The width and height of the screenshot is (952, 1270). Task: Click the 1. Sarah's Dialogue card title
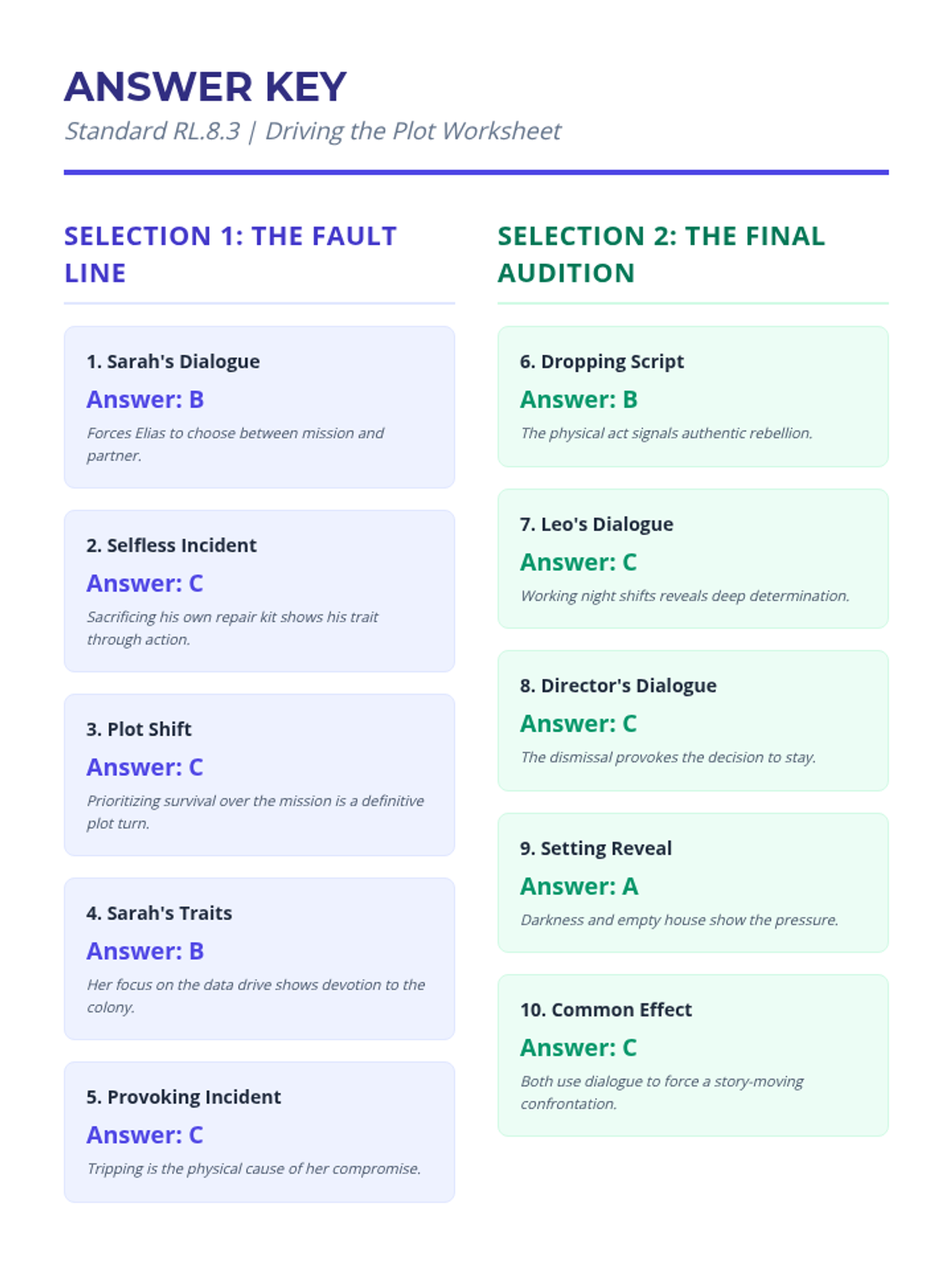173,361
